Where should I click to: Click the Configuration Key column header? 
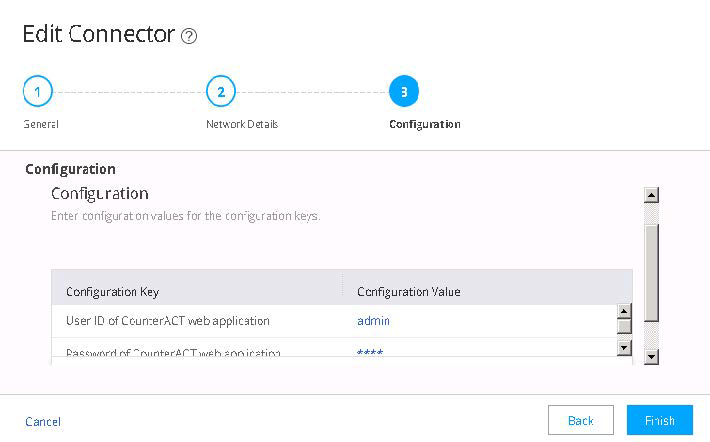pyautogui.click(x=112, y=292)
